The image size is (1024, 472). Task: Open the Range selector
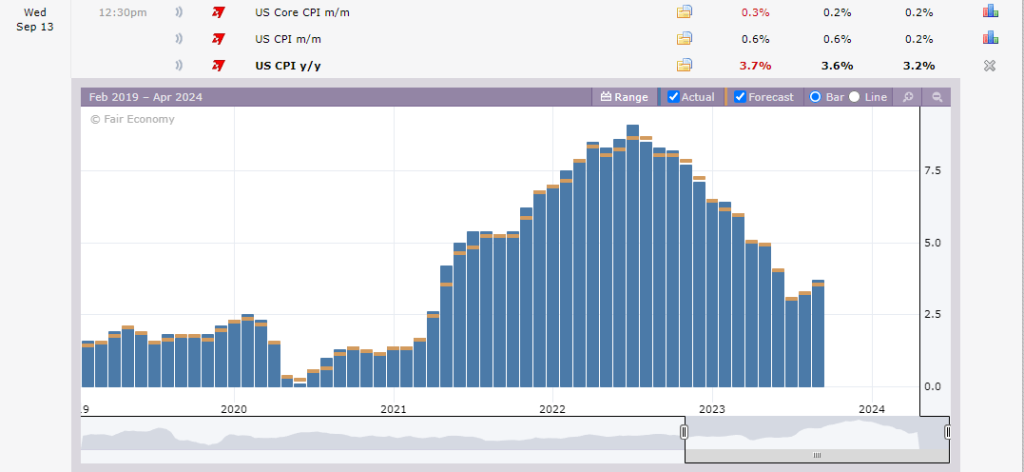click(x=624, y=97)
